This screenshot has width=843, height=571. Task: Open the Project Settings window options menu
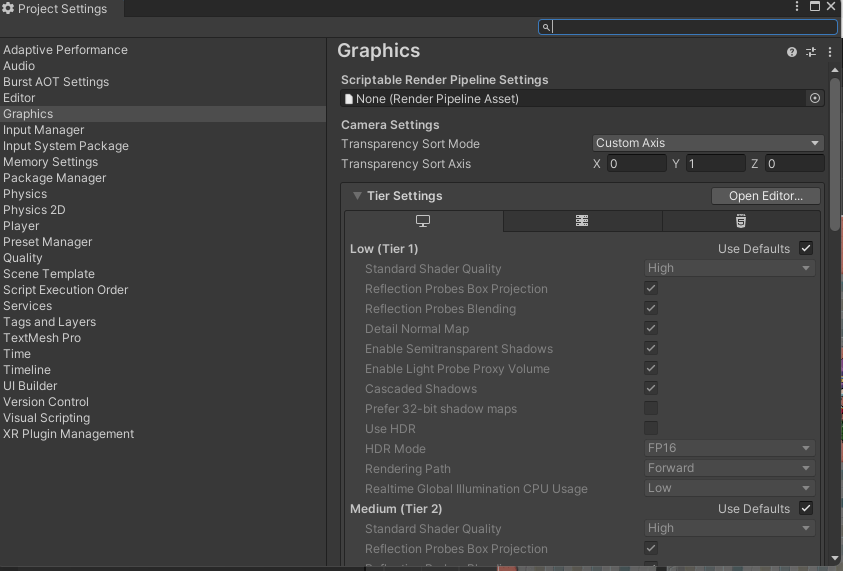[797, 7]
